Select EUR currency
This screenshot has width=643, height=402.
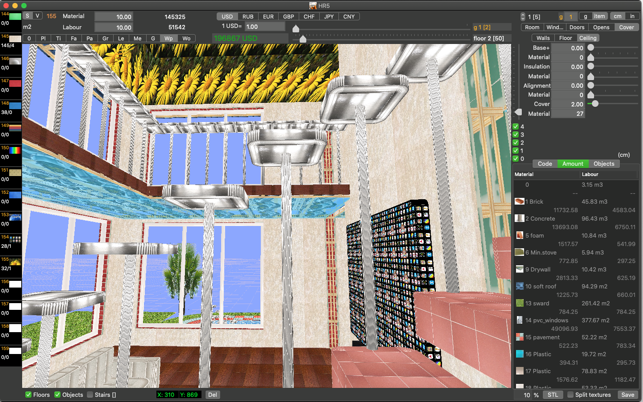click(268, 16)
